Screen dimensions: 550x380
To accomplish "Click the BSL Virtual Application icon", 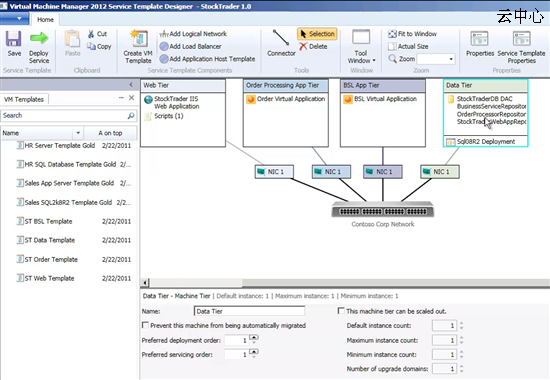I will (348, 99).
